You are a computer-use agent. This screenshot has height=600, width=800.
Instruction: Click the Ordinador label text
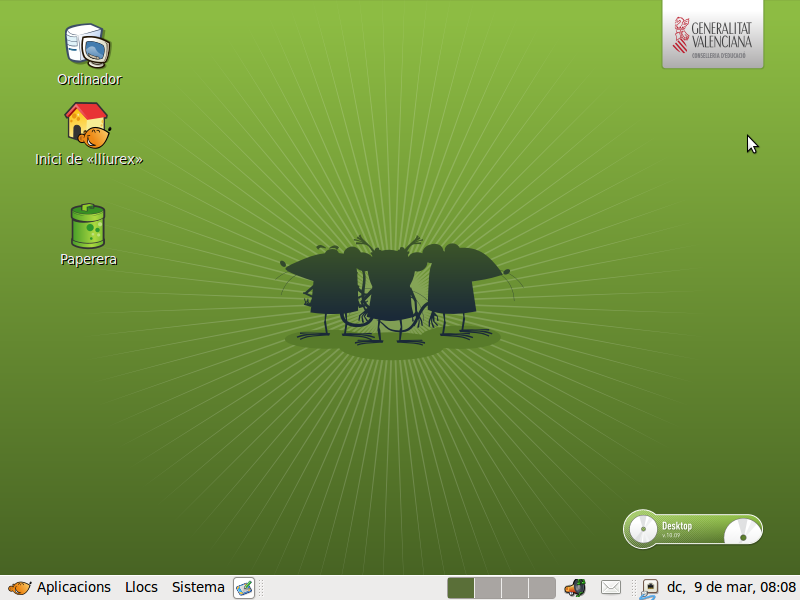point(89,80)
